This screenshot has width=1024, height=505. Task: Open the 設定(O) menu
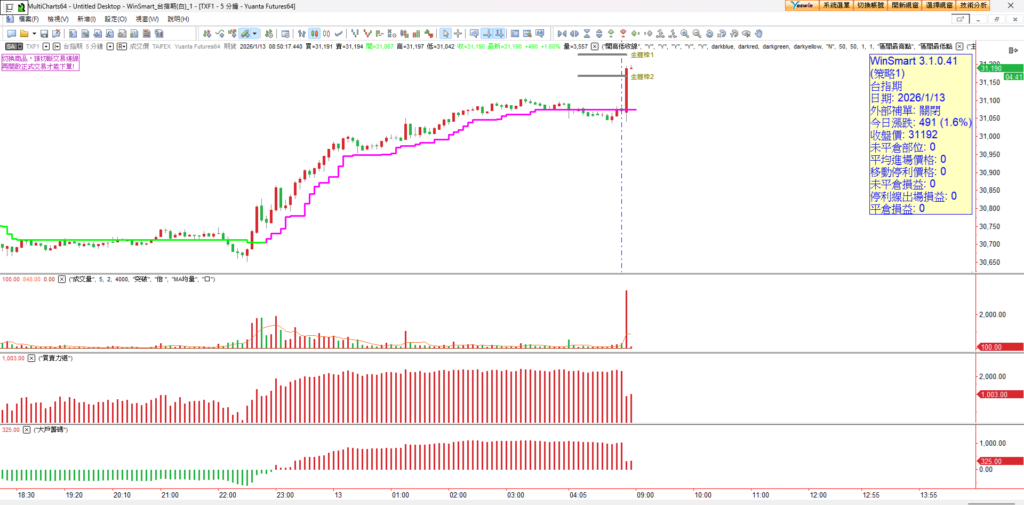[x=114, y=19]
